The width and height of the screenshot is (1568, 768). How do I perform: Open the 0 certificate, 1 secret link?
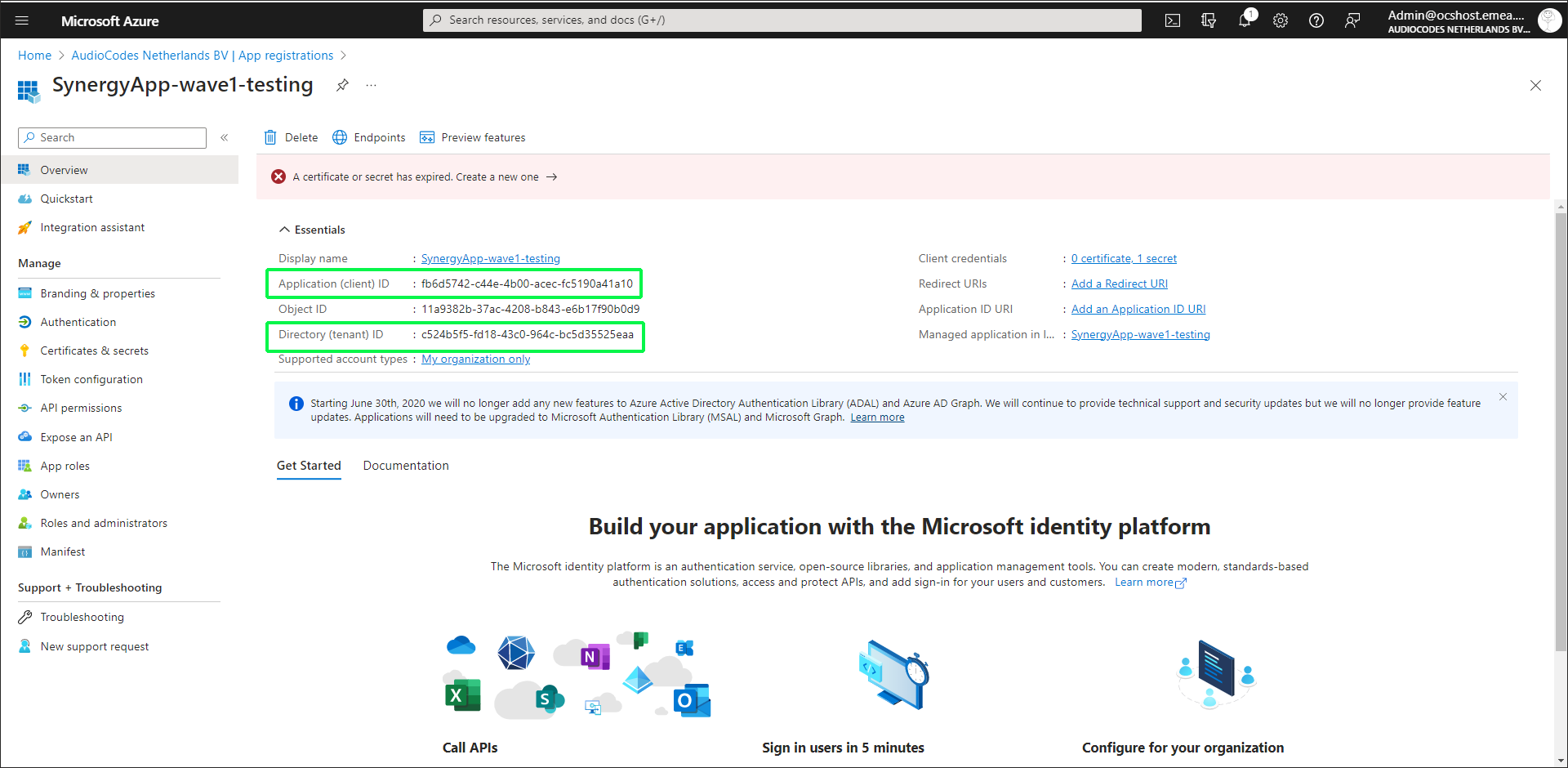[1124, 258]
